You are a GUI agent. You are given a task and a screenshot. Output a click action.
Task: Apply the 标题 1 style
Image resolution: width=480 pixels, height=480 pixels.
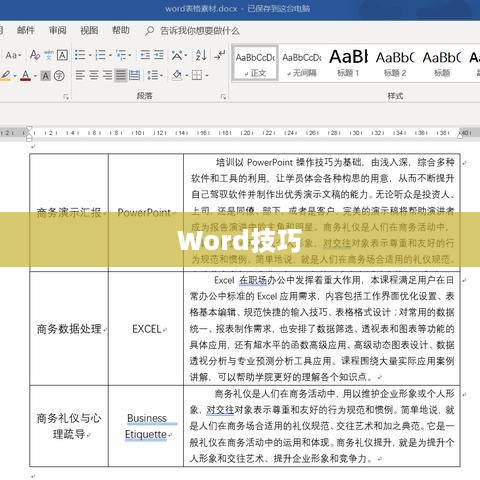tap(348, 63)
